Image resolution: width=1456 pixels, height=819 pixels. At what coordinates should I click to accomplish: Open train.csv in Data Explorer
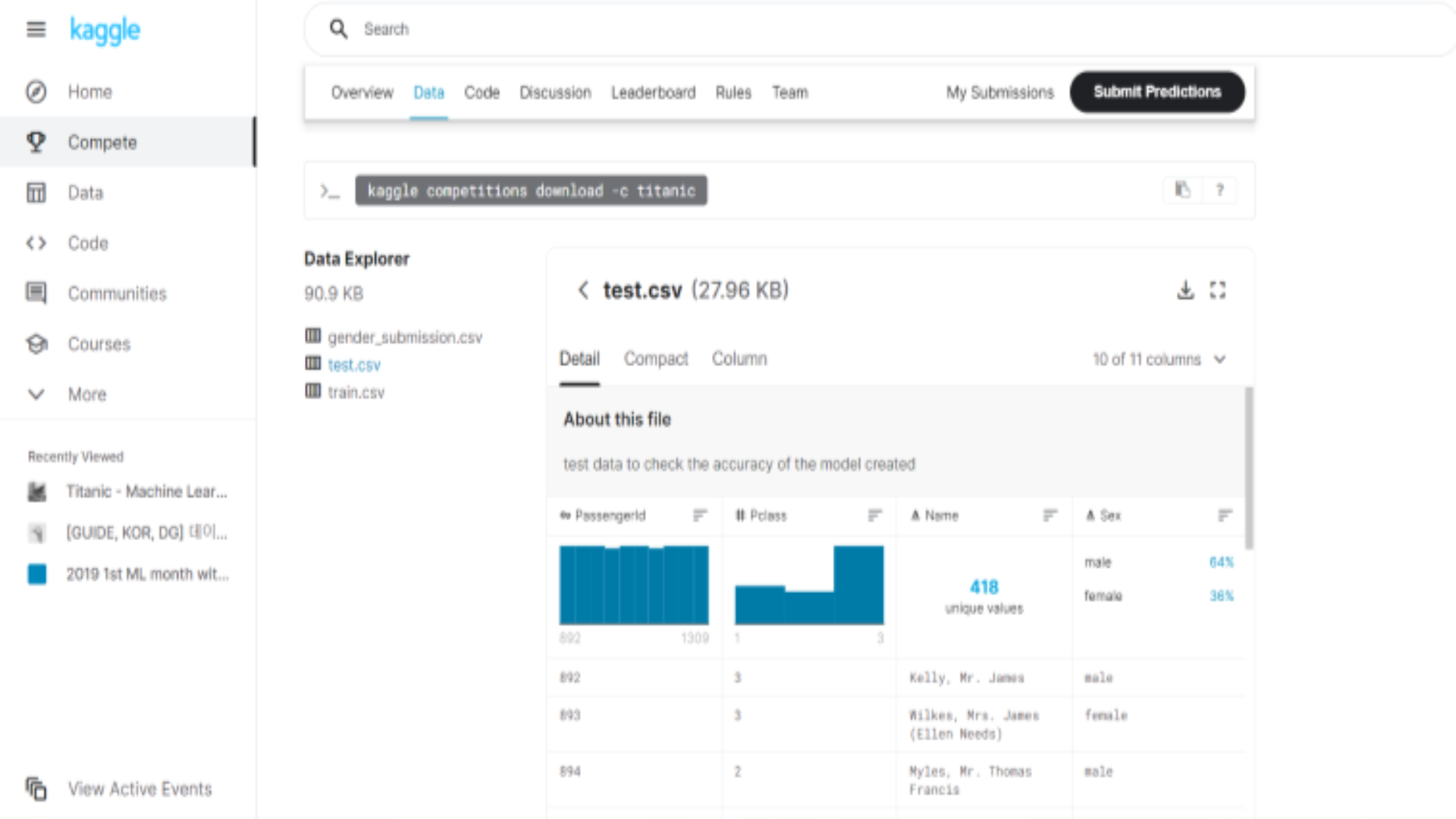coord(356,392)
